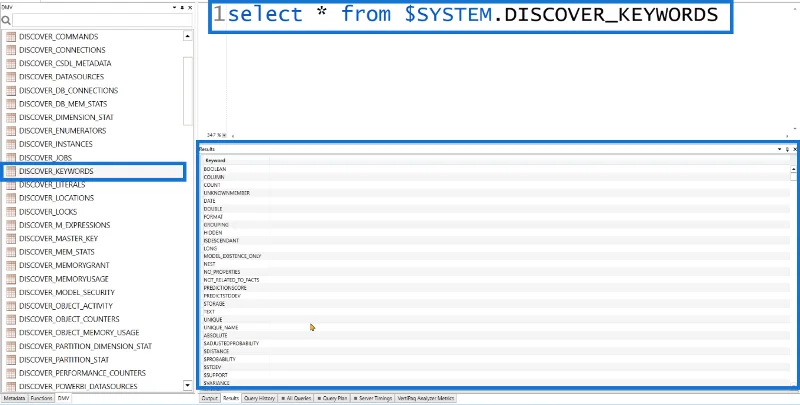The image size is (800, 405).
Task: Click the table icon beside DISCOVER_COMMANDS
Action: [x=11, y=37]
